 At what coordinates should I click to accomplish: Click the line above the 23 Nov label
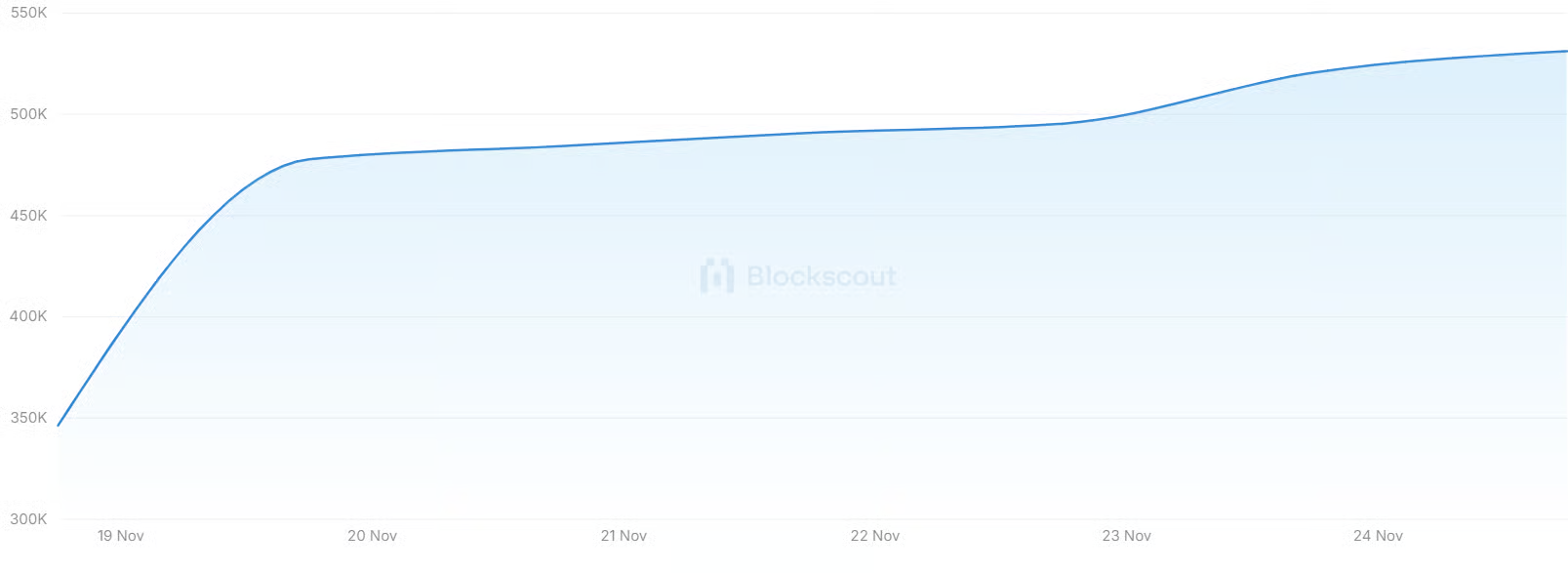pos(1127,114)
